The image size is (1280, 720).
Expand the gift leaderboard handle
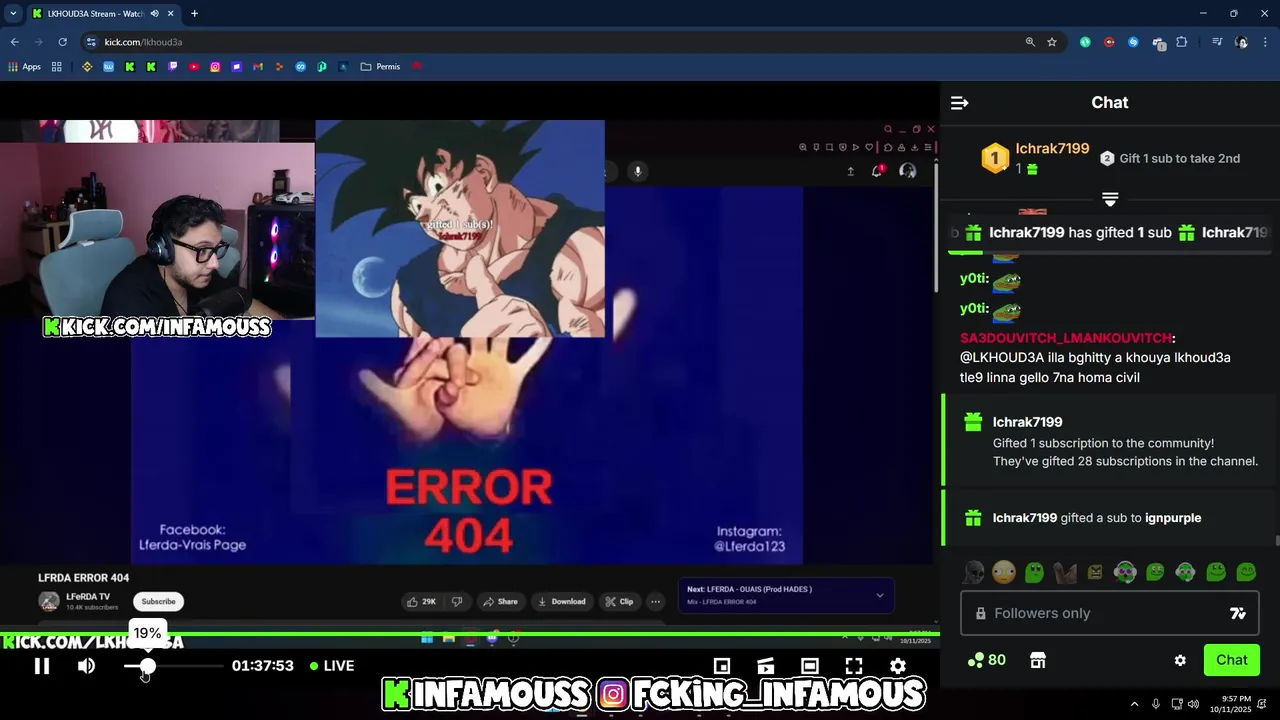click(1110, 199)
